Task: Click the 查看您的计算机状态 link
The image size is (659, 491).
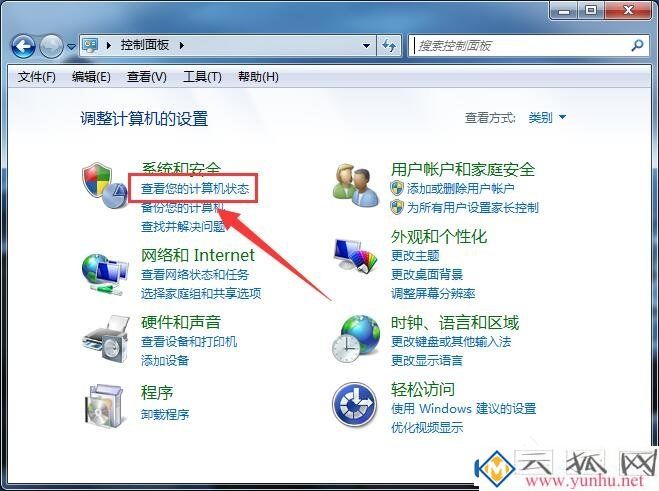Action: tap(195, 189)
